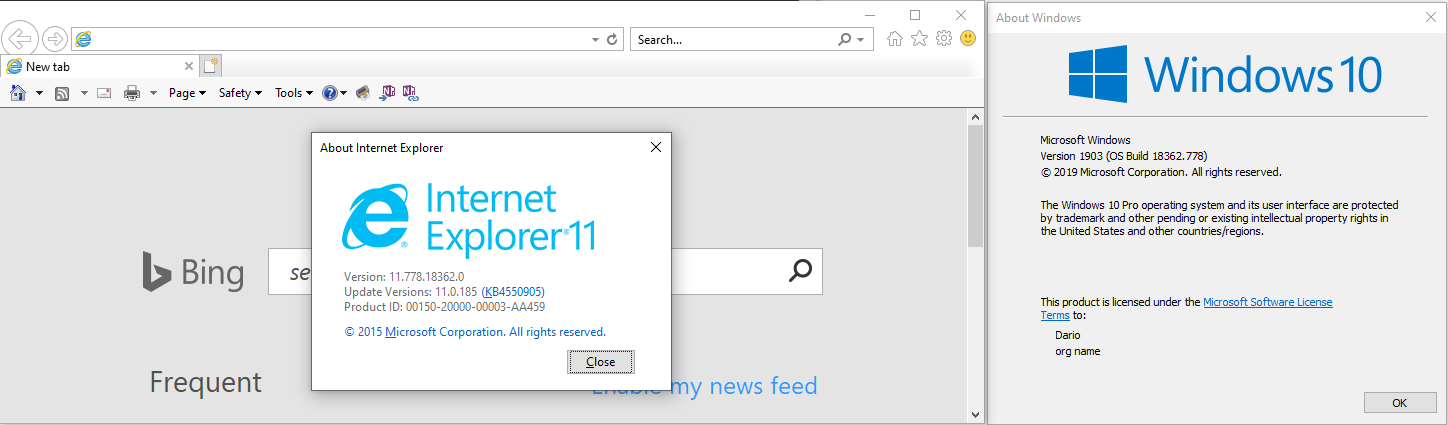The height and width of the screenshot is (425, 1448).
Task: Click the Internet Explorer icon in address bar
Action: pos(83,39)
